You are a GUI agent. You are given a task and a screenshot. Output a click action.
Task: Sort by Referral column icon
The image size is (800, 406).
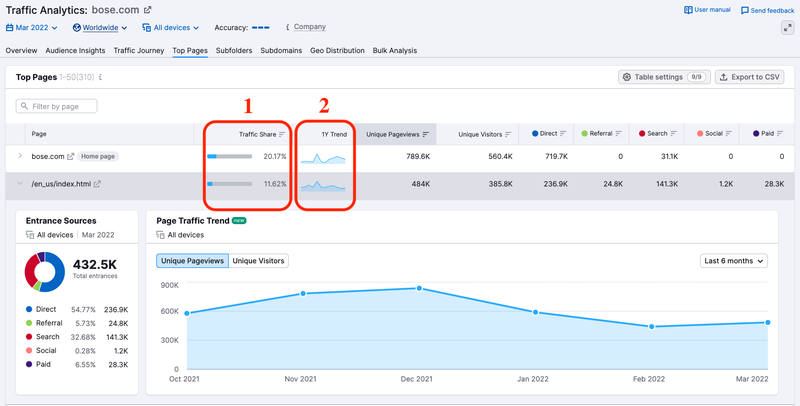coord(618,134)
